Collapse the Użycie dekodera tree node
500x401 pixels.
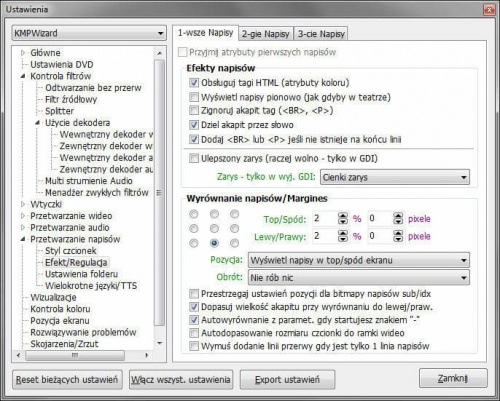pyautogui.click(x=38, y=123)
